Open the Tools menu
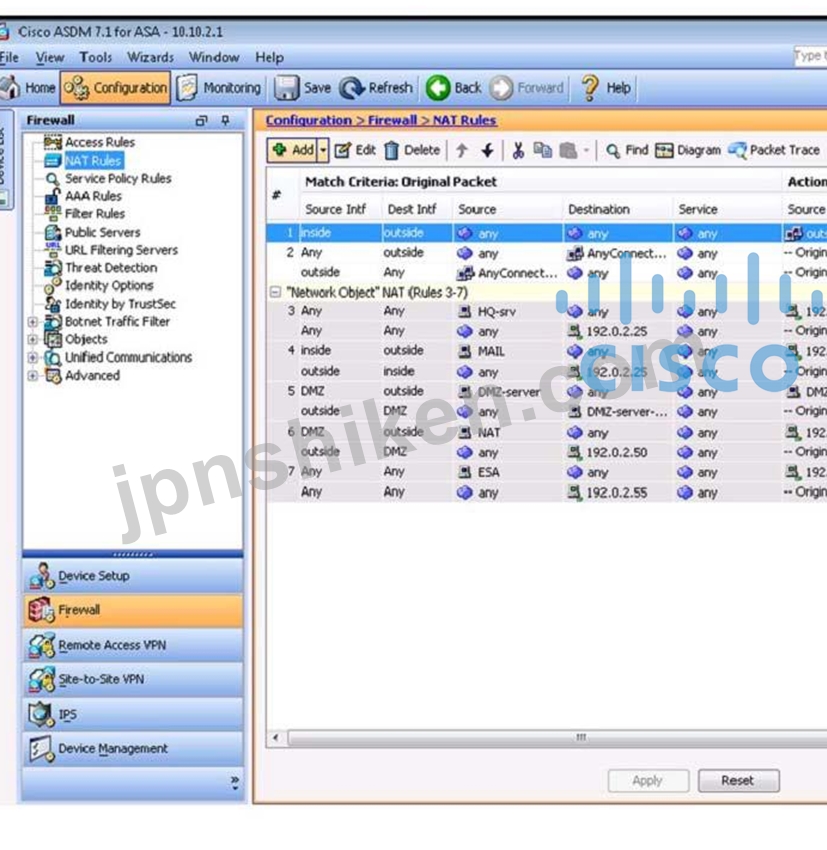The width and height of the screenshot is (827, 850). (x=95, y=57)
